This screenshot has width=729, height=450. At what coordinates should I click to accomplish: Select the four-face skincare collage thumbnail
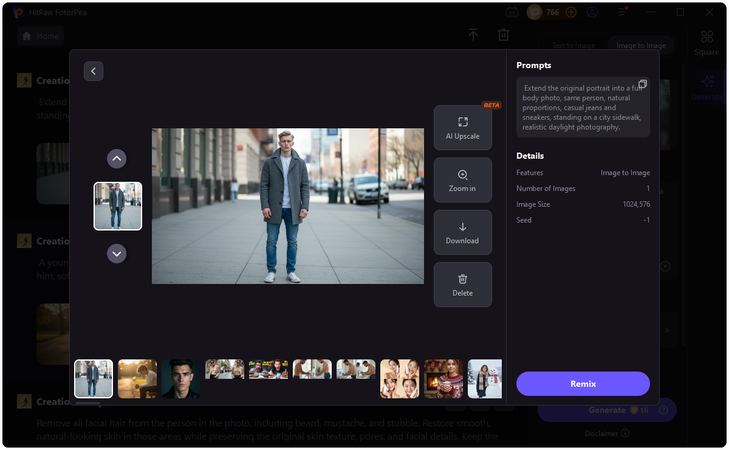pyautogui.click(x=399, y=379)
